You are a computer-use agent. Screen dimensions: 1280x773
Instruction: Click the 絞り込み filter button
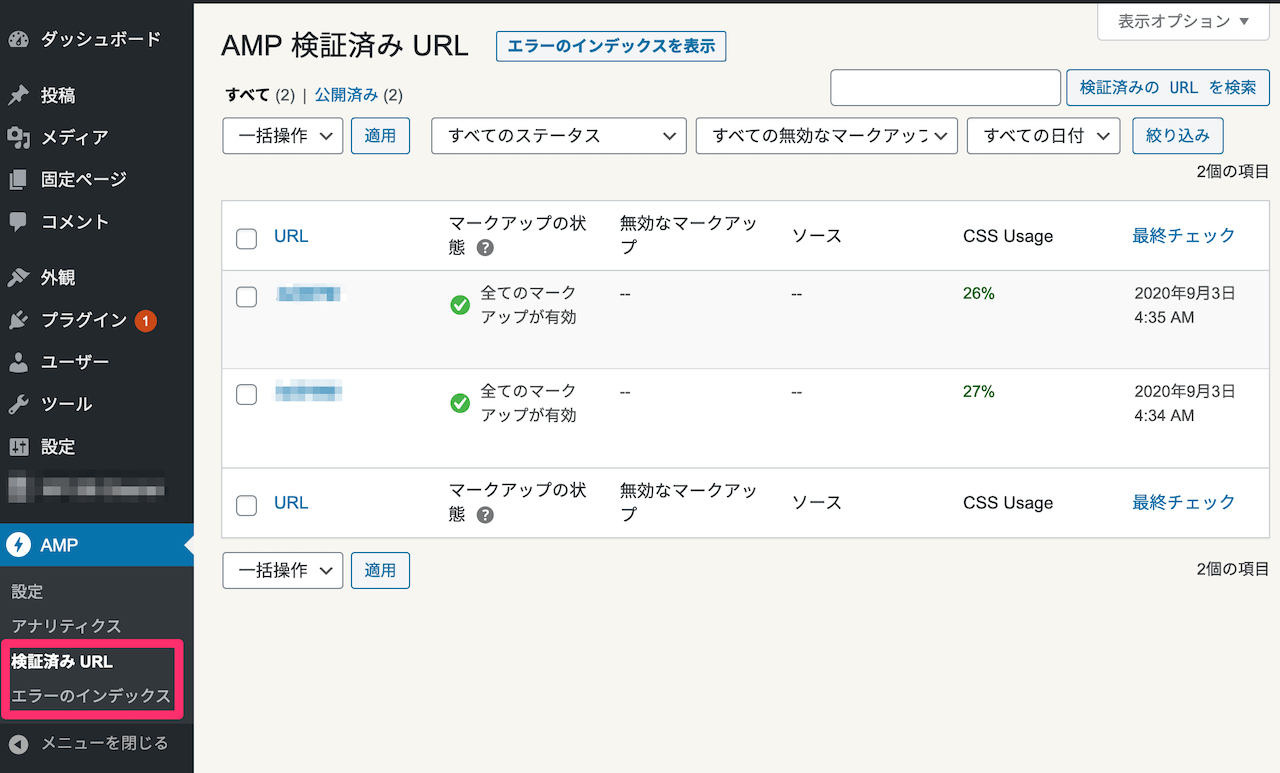(x=1178, y=136)
